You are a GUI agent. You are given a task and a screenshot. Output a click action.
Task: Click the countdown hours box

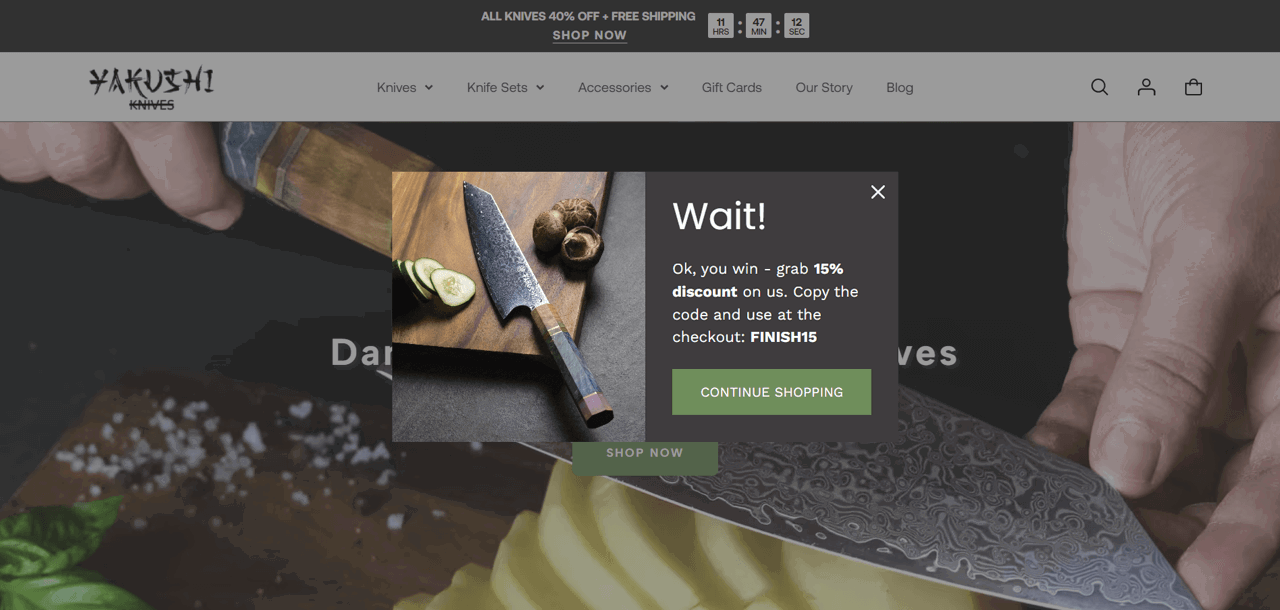tap(721, 26)
